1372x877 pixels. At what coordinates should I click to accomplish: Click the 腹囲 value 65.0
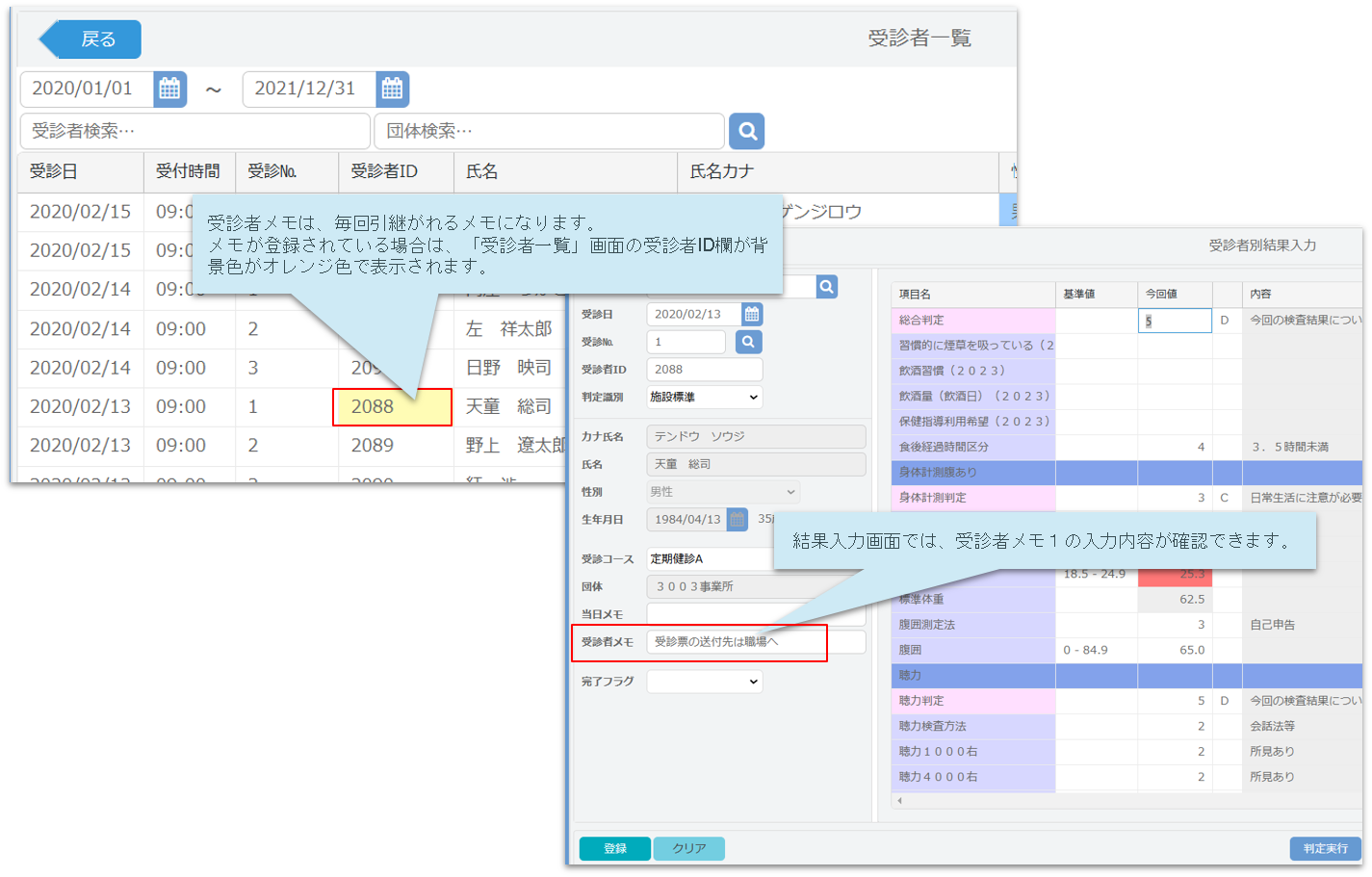pos(1192,650)
